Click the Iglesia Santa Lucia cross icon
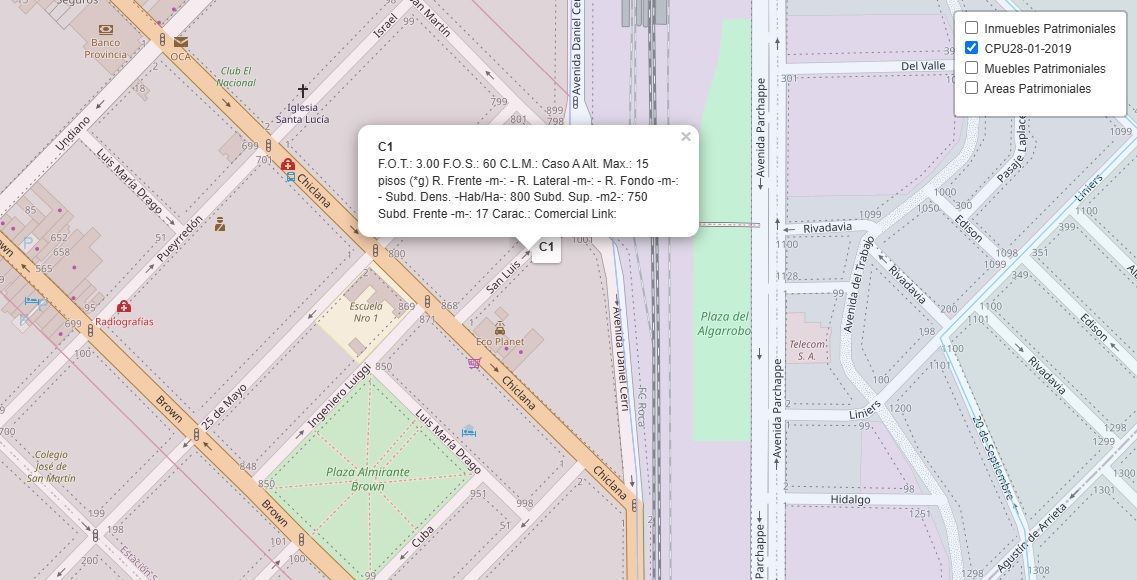Screen dimensions: 1137x580 302,91
